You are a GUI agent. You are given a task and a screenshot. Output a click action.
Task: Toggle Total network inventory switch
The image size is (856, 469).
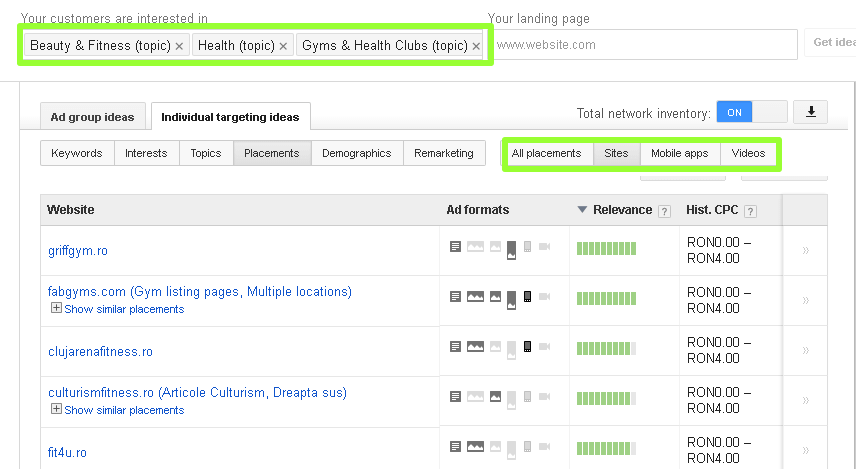pyautogui.click(x=752, y=112)
